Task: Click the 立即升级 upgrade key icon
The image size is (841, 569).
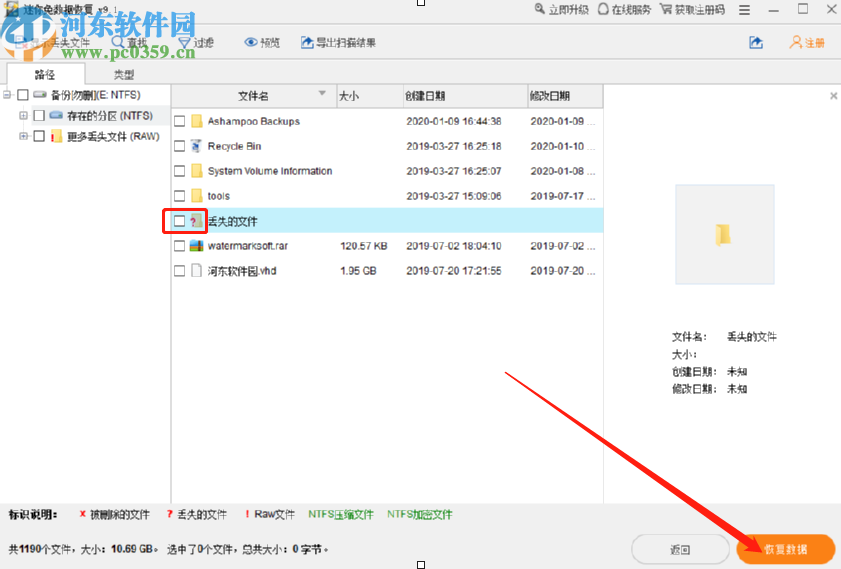Action: tap(540, 9)
